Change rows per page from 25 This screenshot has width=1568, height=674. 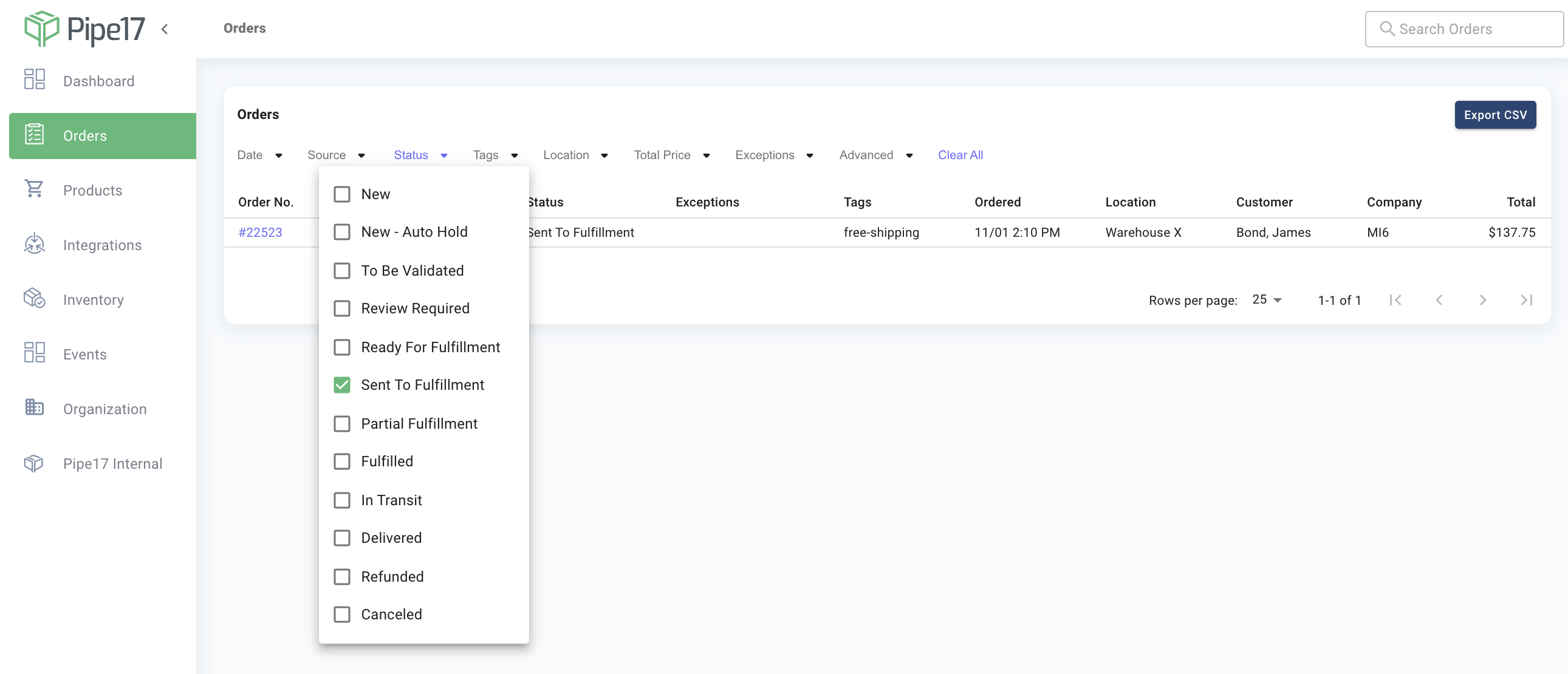[x=1267, y=300]
